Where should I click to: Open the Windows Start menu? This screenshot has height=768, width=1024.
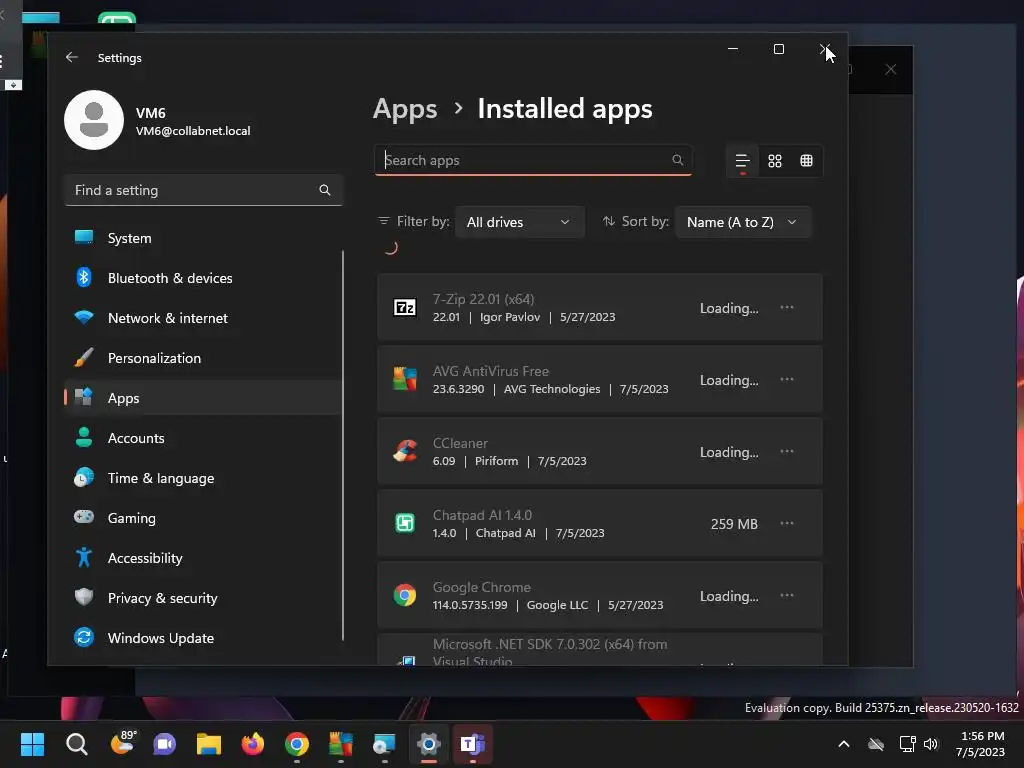coord(32,744)
